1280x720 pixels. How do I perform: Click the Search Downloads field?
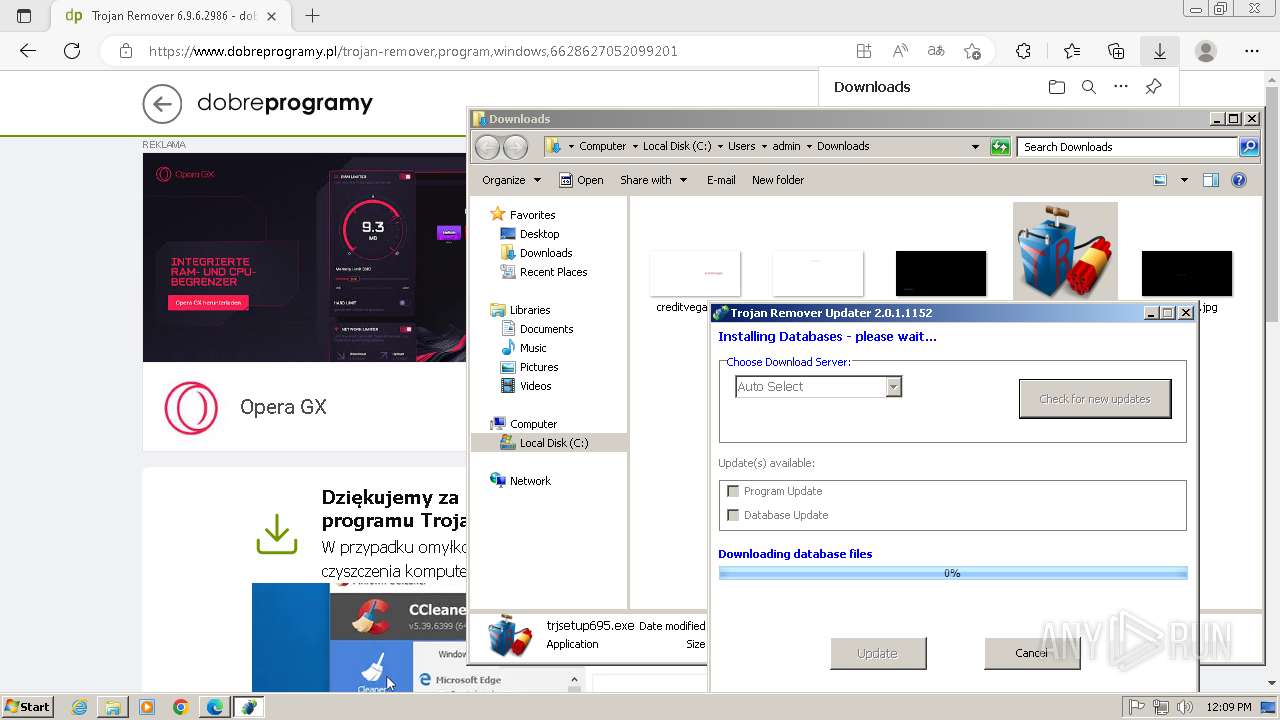(1127, 146)
